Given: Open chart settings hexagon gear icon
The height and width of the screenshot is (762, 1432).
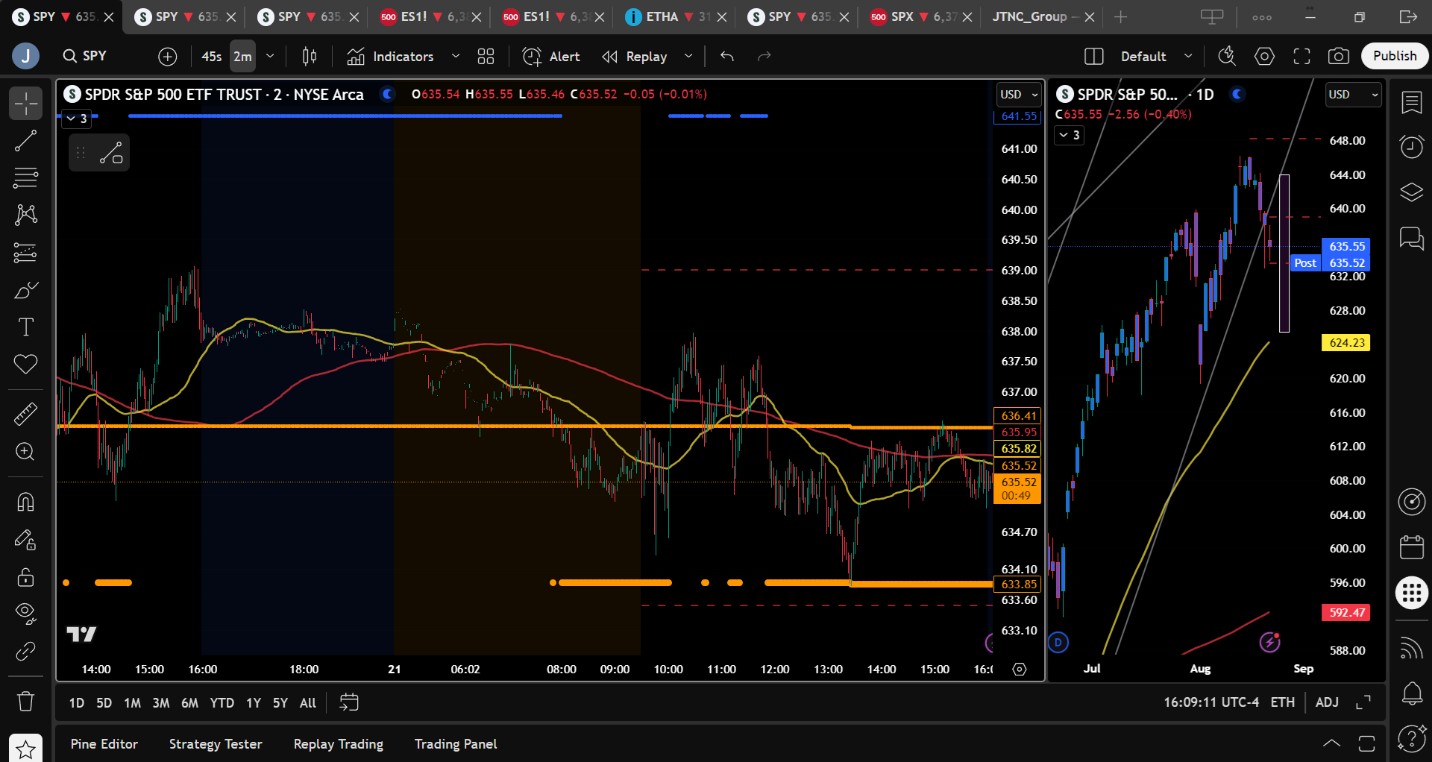Looking at the screenshot, I should [x=1265, y=57].
